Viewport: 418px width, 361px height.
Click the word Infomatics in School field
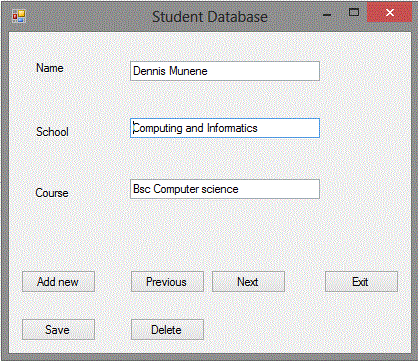(x=232, y=128)
